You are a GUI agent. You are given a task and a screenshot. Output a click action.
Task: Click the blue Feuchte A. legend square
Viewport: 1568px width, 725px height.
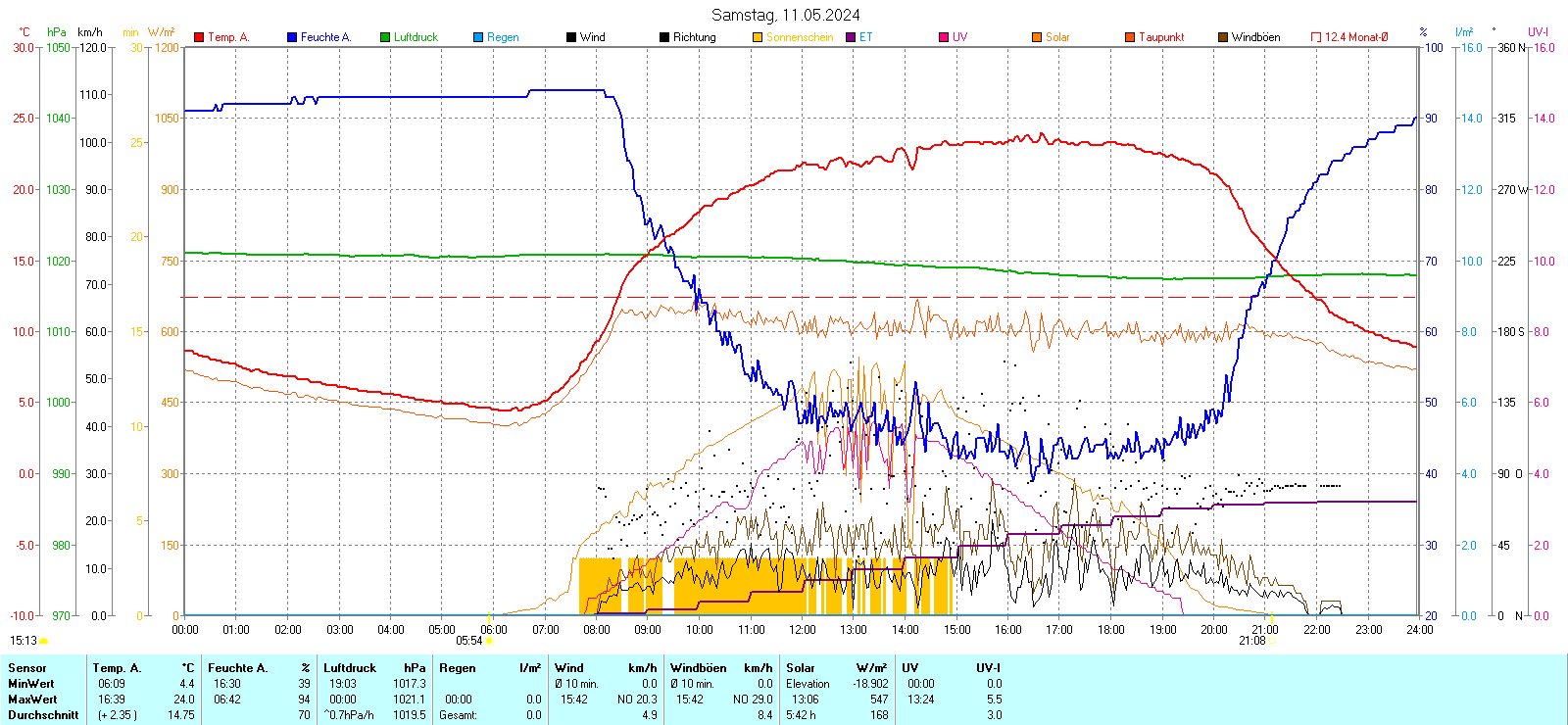(292, 37)
